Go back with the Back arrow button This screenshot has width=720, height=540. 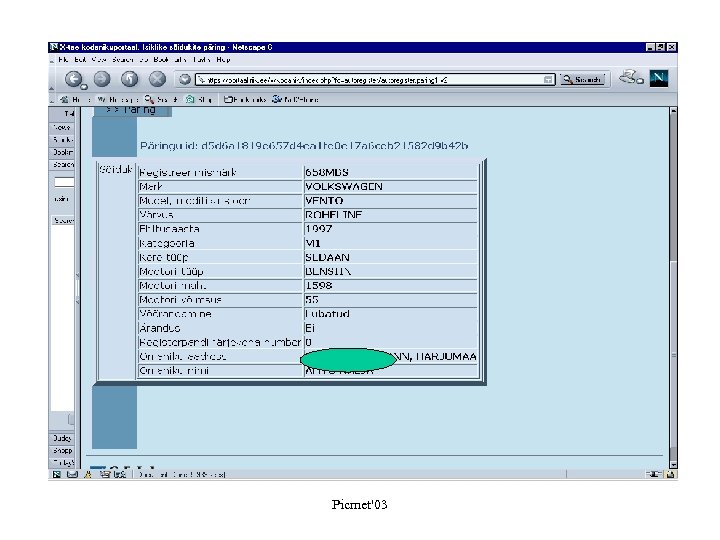coord(73,79)
